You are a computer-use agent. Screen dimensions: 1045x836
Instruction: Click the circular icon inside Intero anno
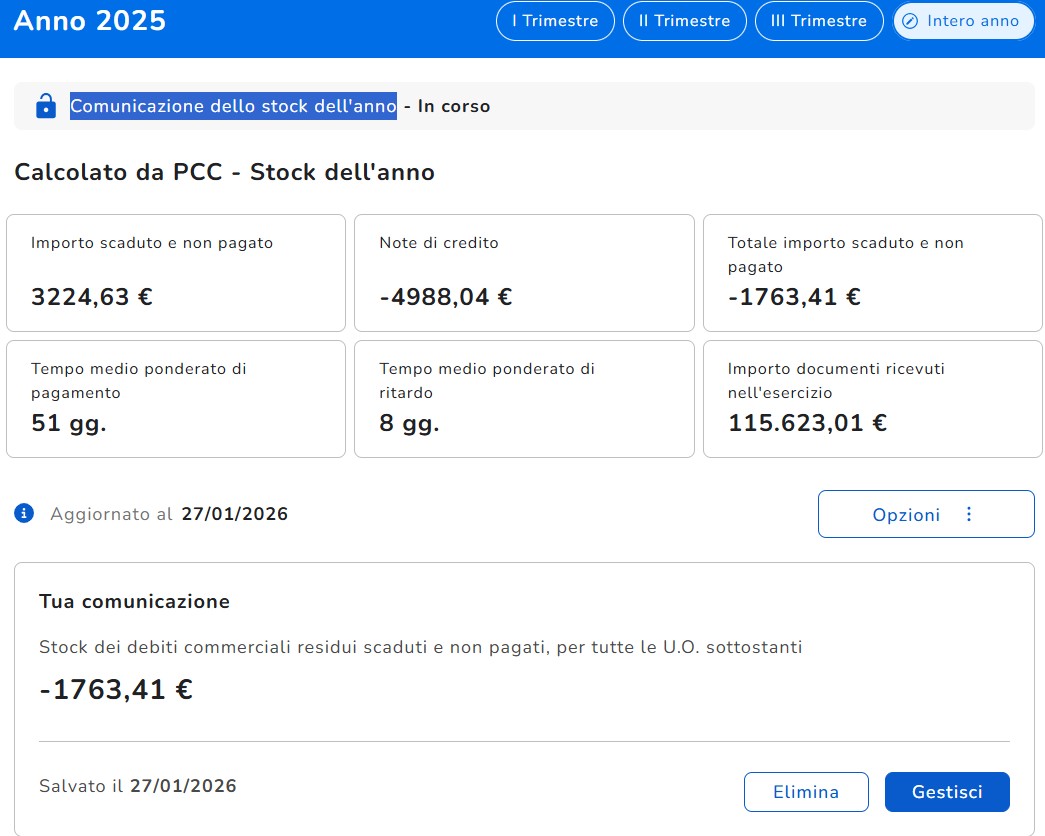coord(910,21)
